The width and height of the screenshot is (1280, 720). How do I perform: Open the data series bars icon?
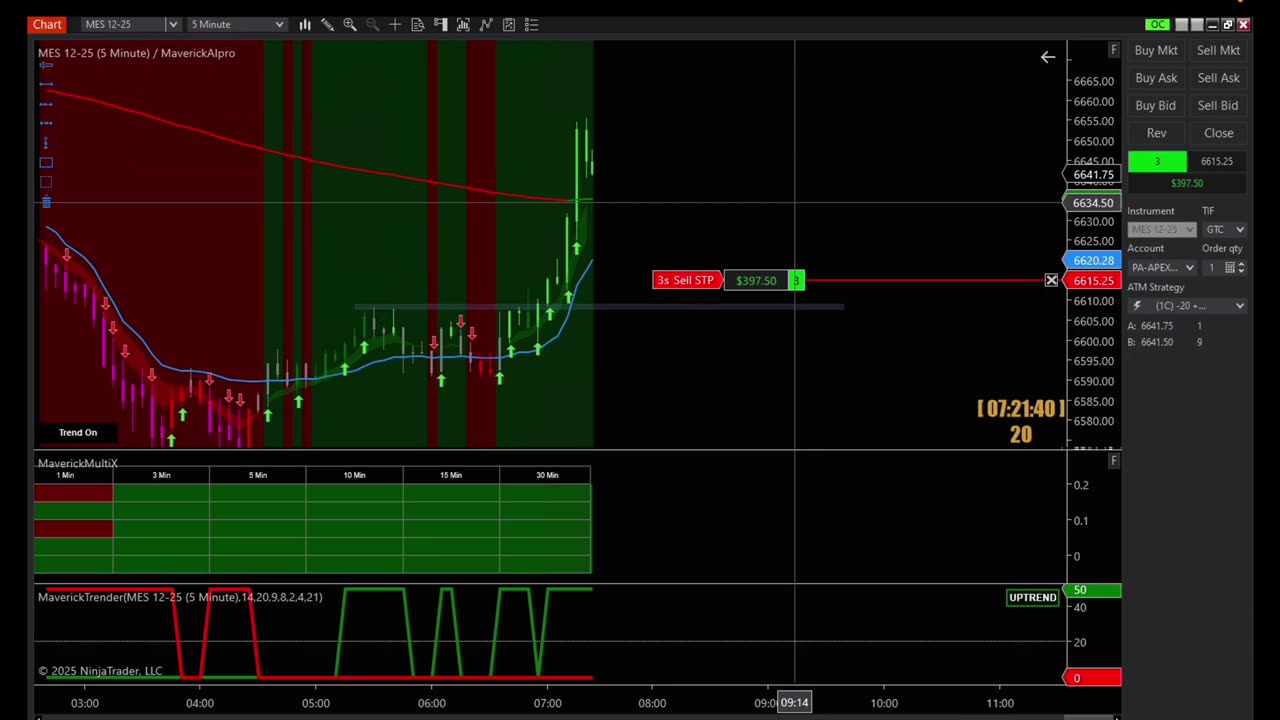click(463, 24)
